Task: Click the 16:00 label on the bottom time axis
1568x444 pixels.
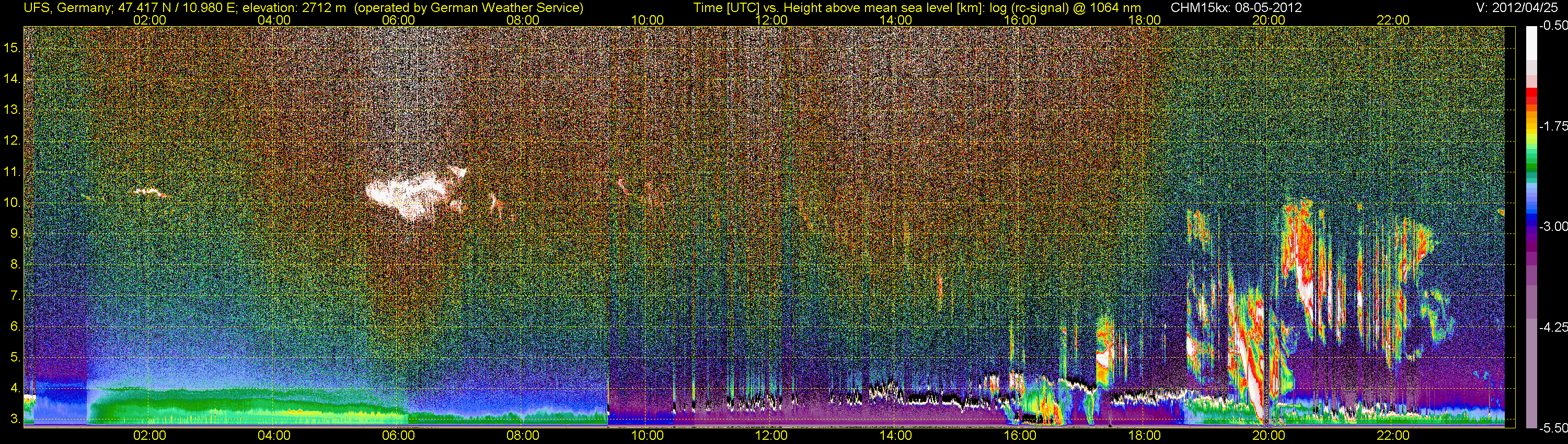Action: [x=1020, y=436]
